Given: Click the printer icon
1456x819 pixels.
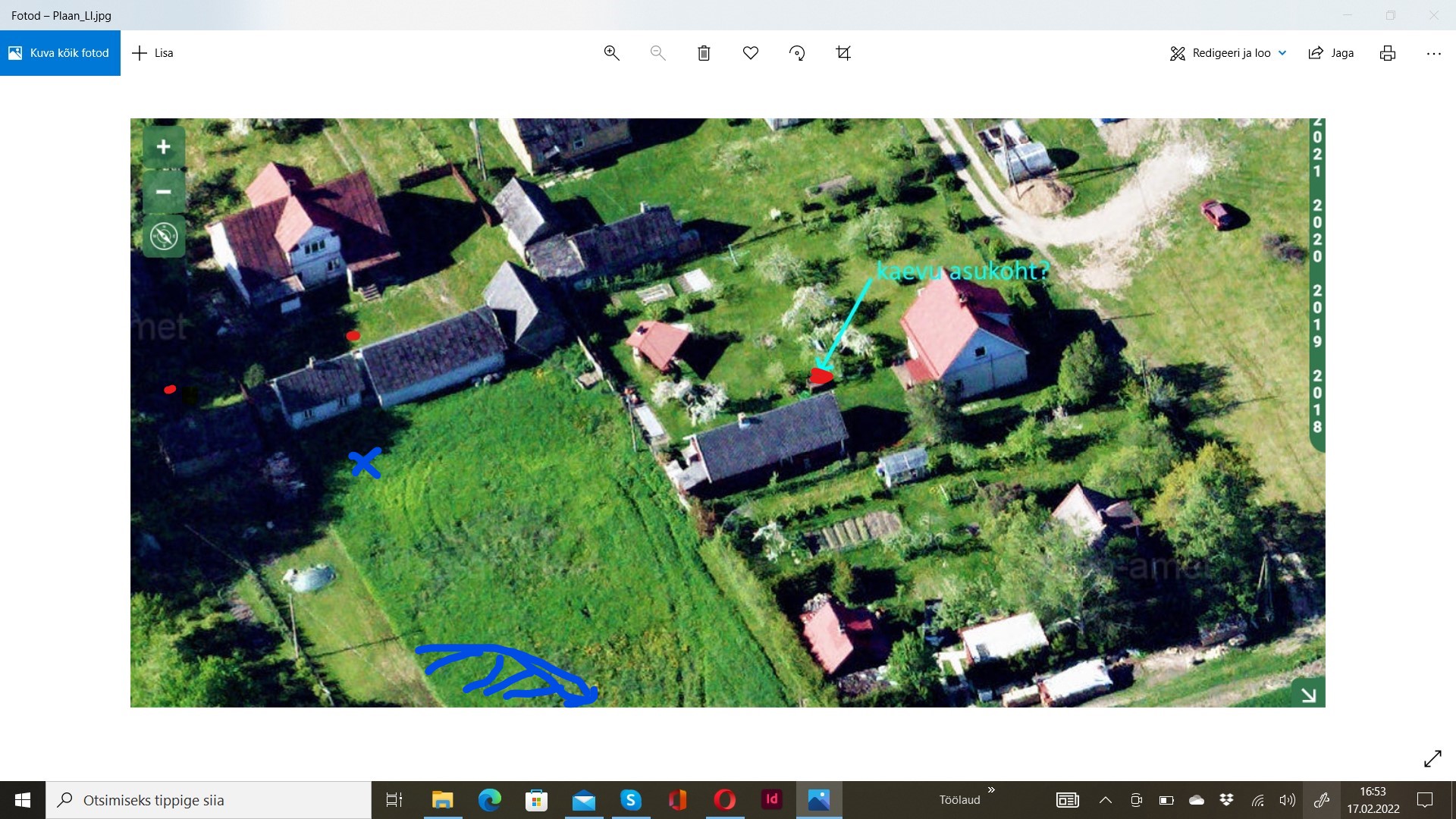Looking at the screenshot, I should click(x=1388, y=53).
